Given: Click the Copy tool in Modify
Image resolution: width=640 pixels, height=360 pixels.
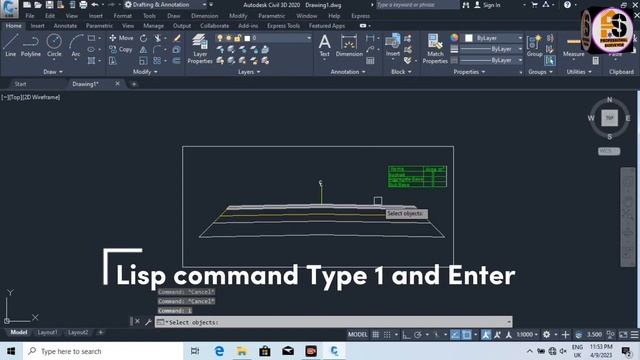Looking at the screenshot, I should tap(121, 49).
